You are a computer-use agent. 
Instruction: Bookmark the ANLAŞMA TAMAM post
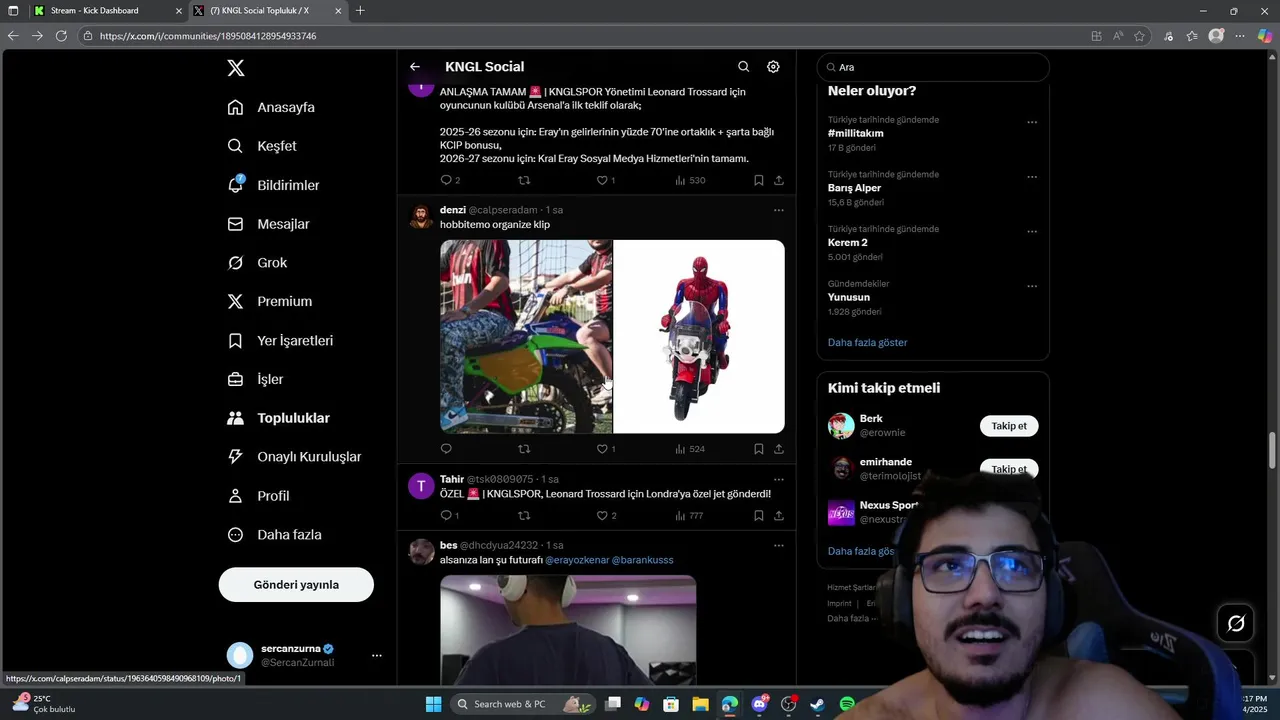click(x=759, y=181)
